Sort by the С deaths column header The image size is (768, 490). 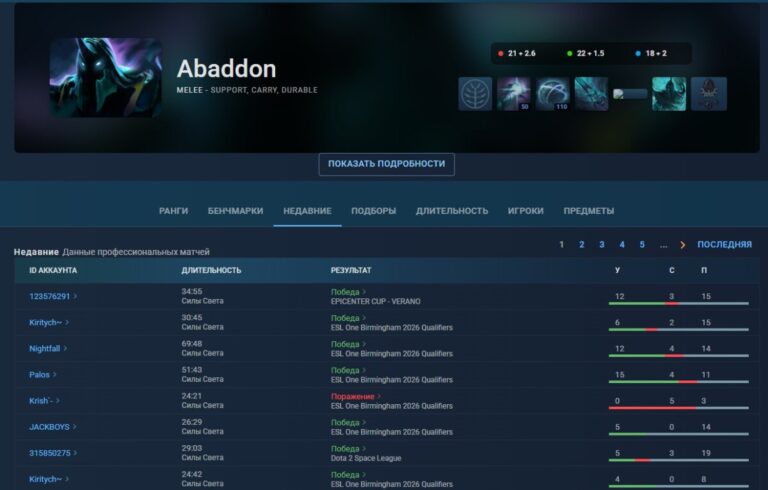672,270
